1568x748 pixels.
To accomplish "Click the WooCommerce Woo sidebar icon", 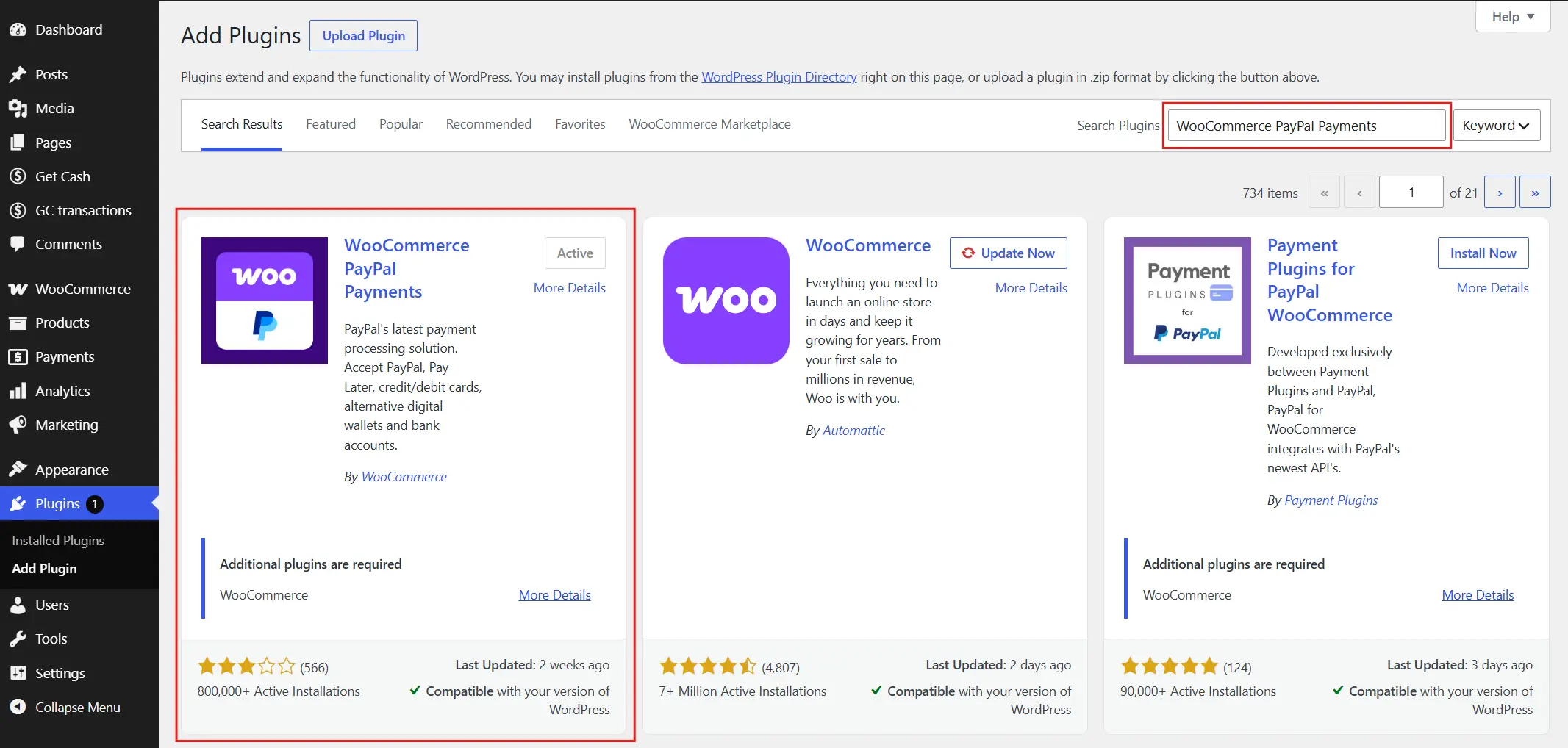I will coord(18,289).
